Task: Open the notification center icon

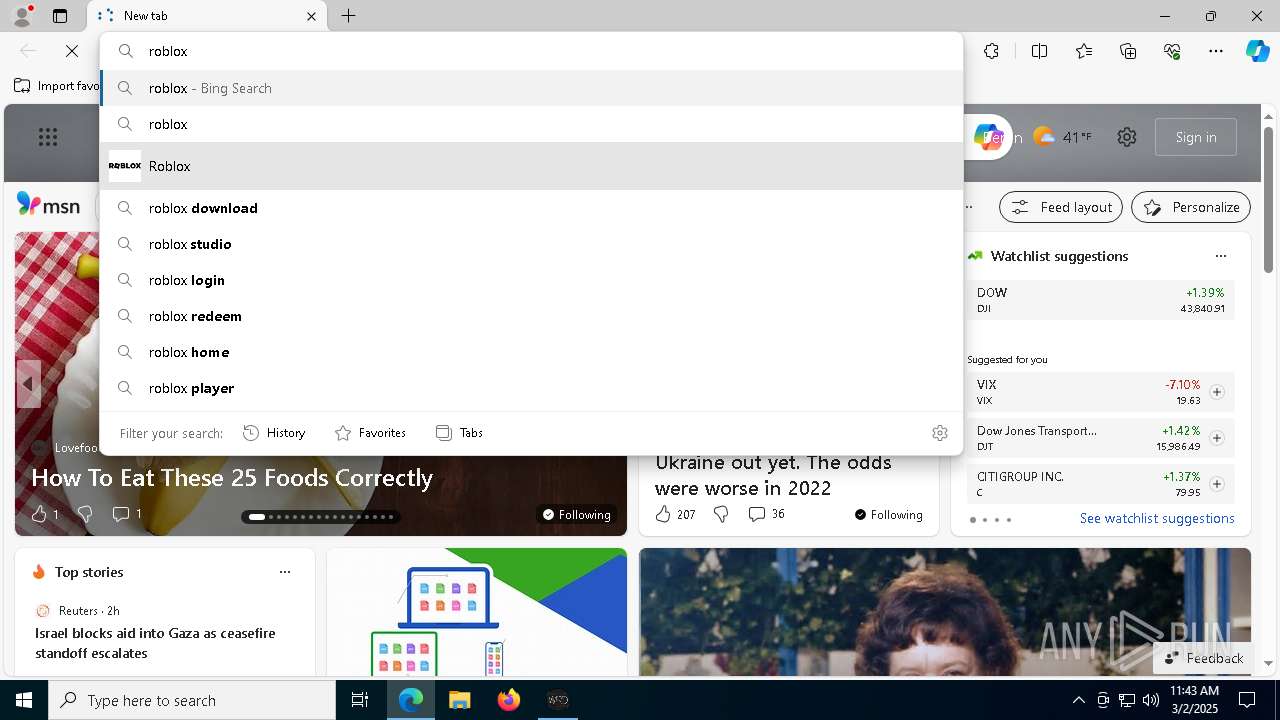Action: coord(1247,700)
